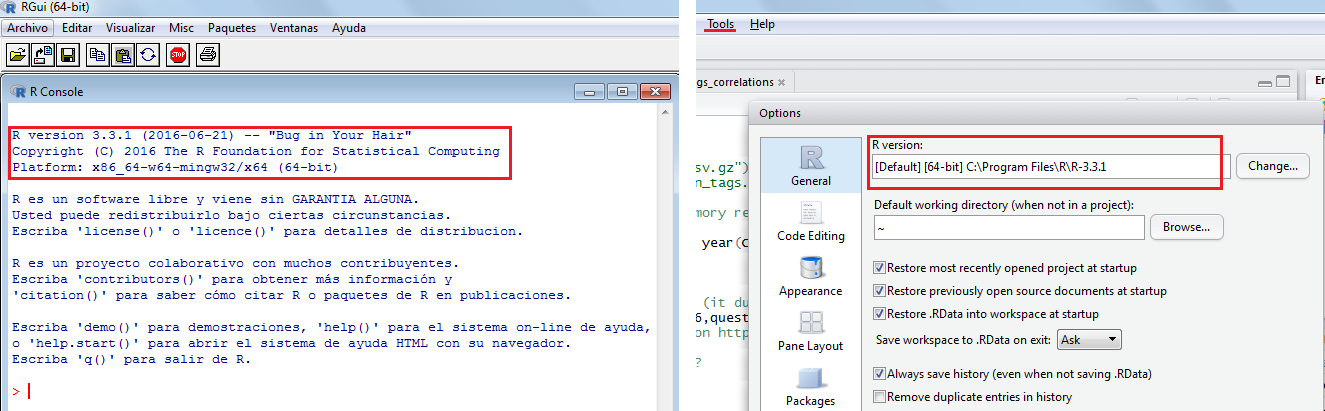Viewport: 1325px width, 411px height.
Task: Select the Appearance options category
Action: pos(810,275)
